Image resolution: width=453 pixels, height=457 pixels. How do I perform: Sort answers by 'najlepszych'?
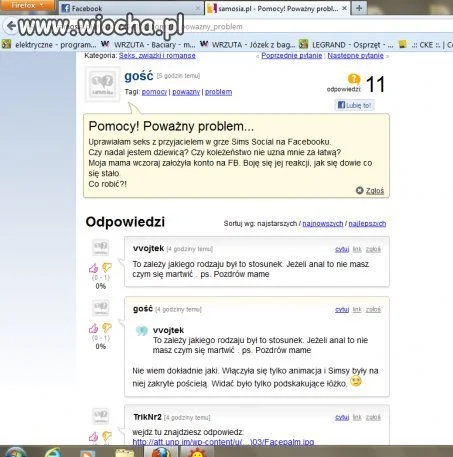[x=367, y=223]
